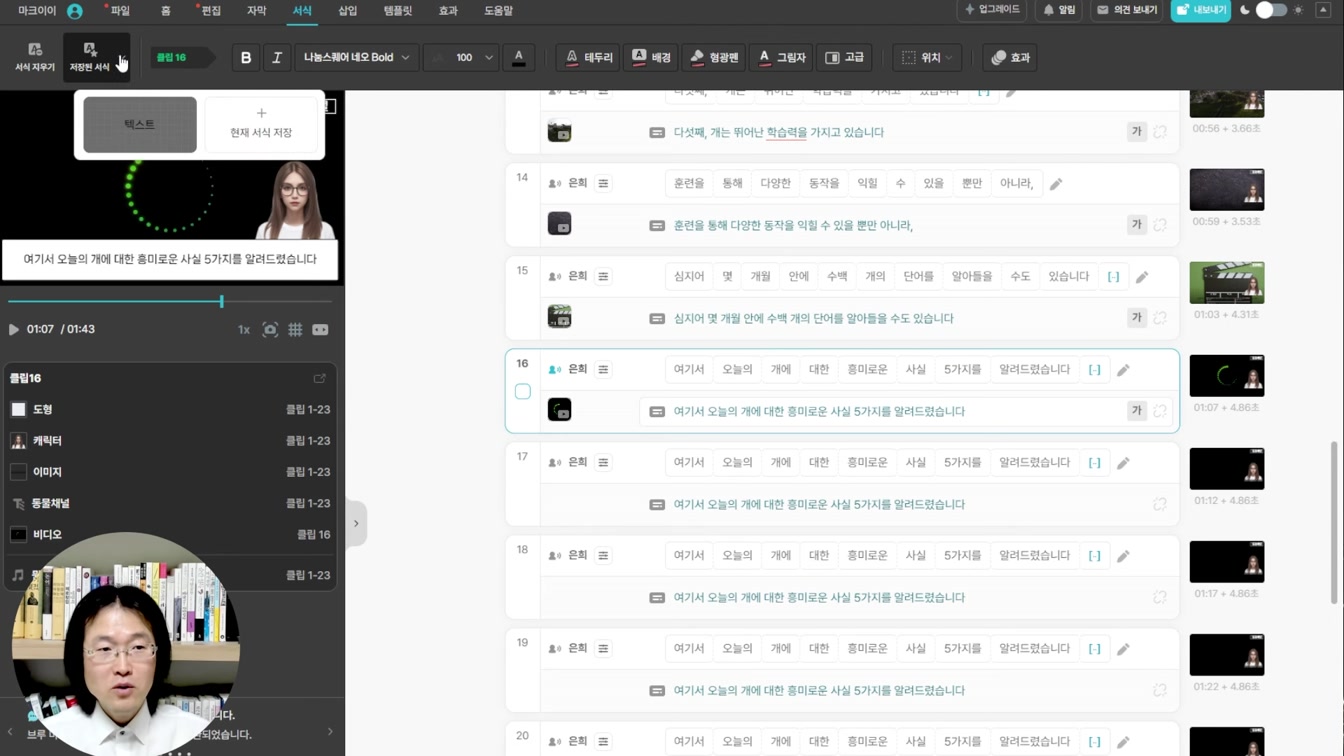Switch to the 템플릿 tab

[x=397, y=11]
